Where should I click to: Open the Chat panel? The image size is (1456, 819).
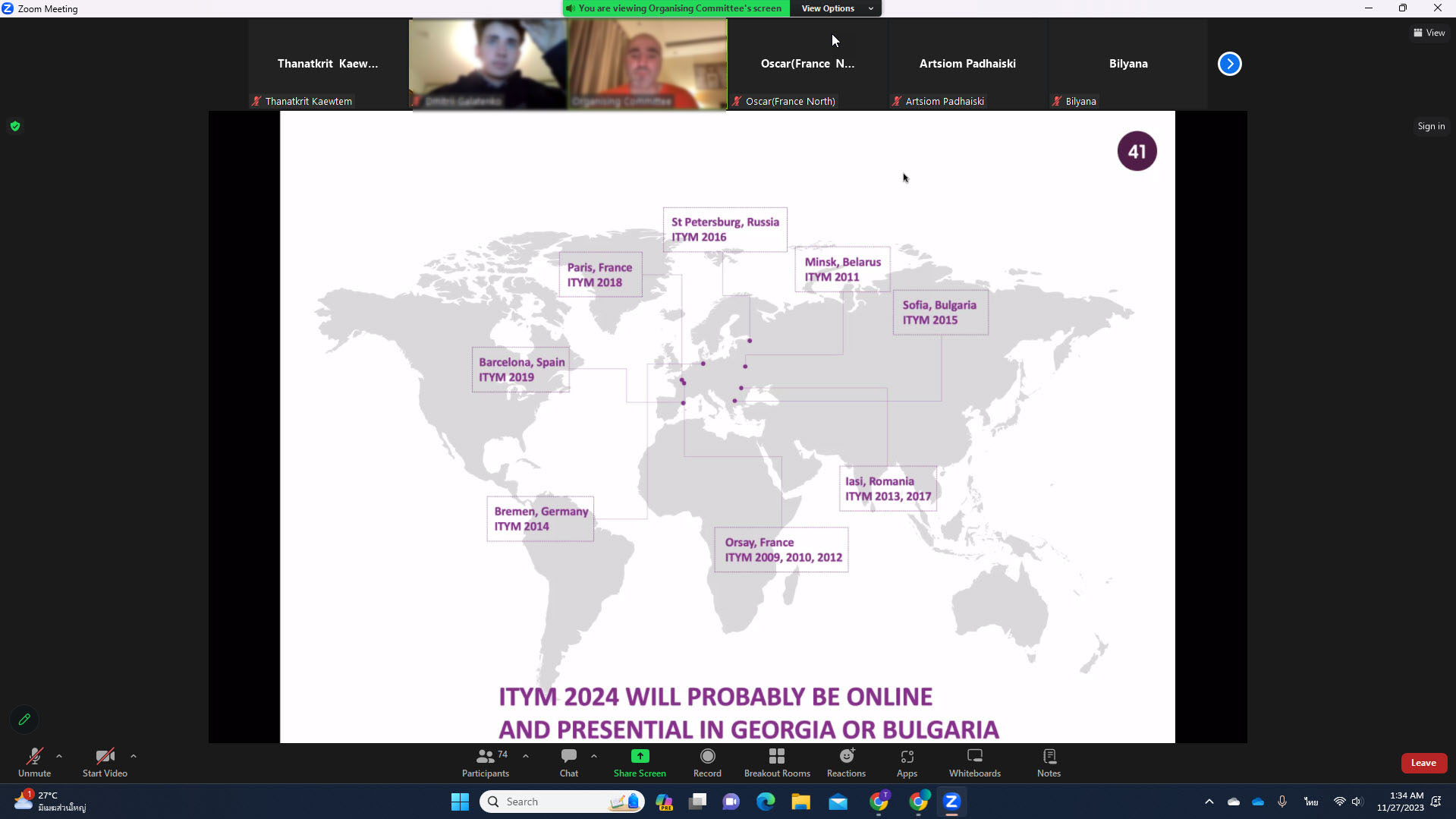click(x=568, y=762)
